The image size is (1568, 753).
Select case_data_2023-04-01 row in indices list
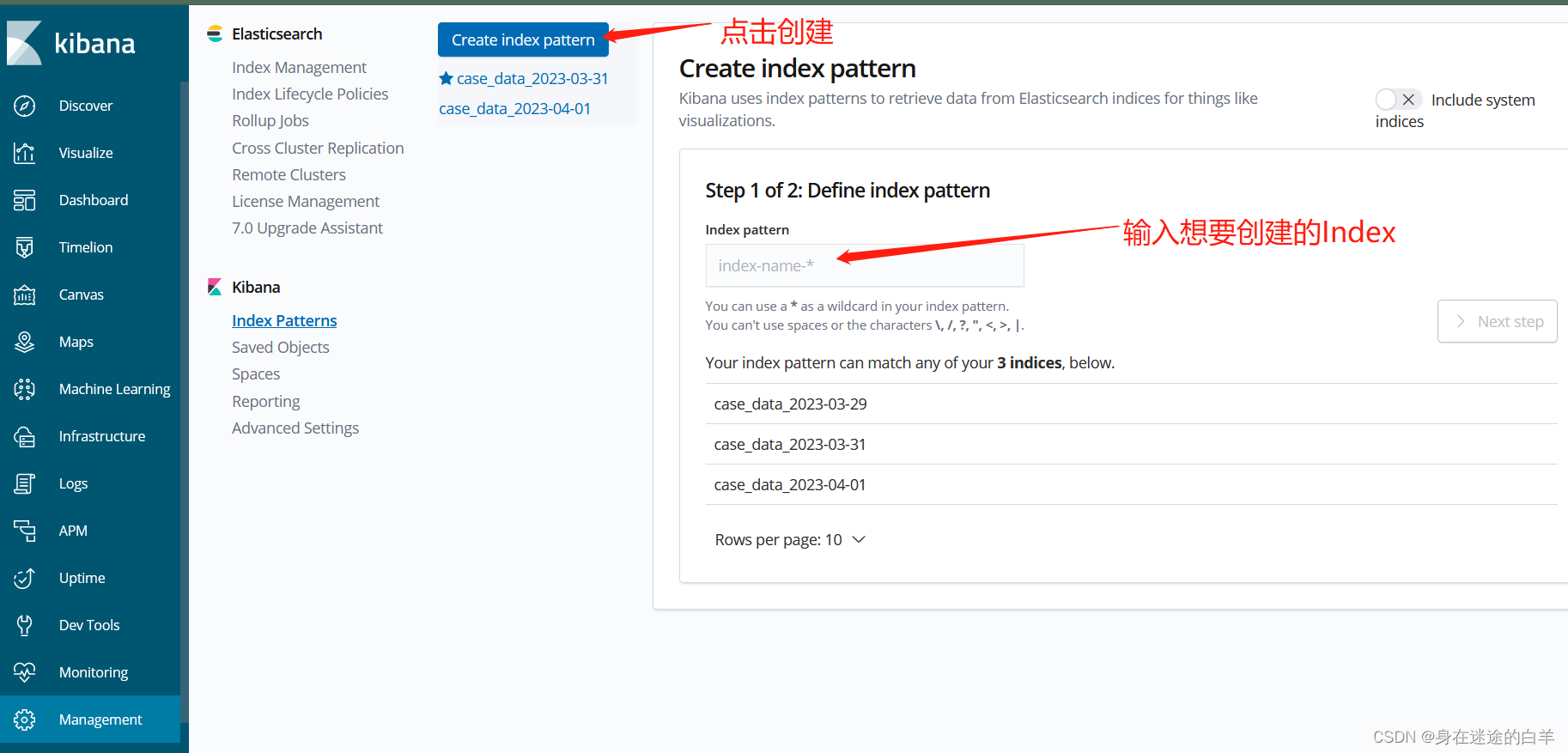point(1131,484)
